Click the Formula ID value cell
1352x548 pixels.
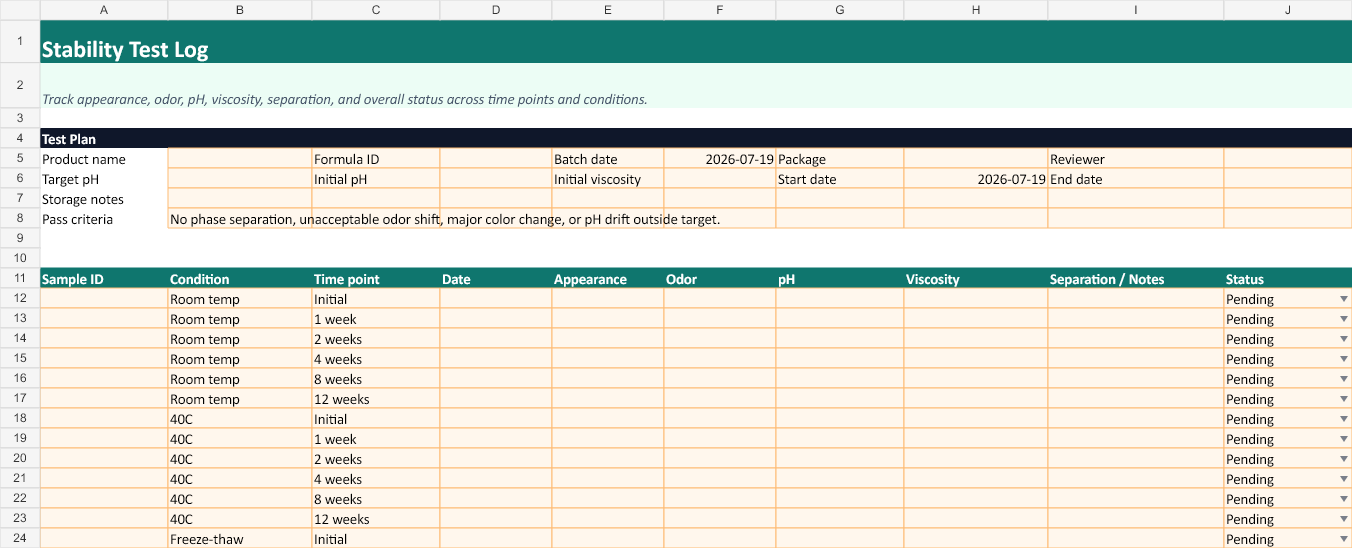pyautogui.click(x=496, y=159)
